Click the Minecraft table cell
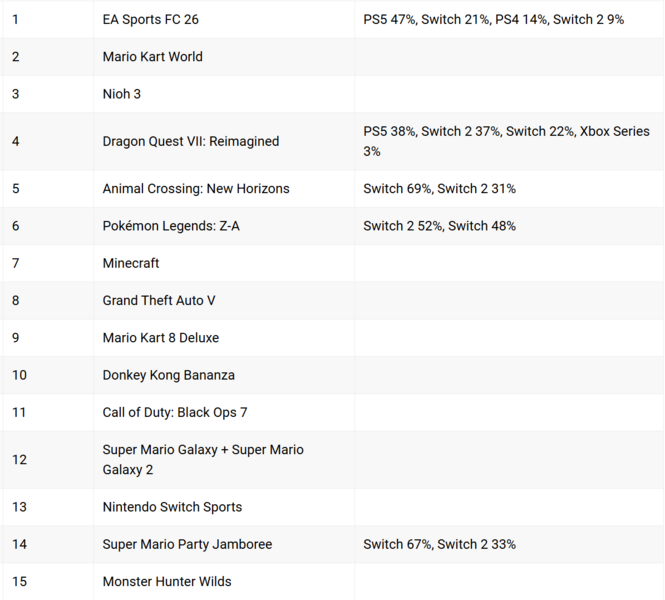Screen dimensions: 665x600 131,263
